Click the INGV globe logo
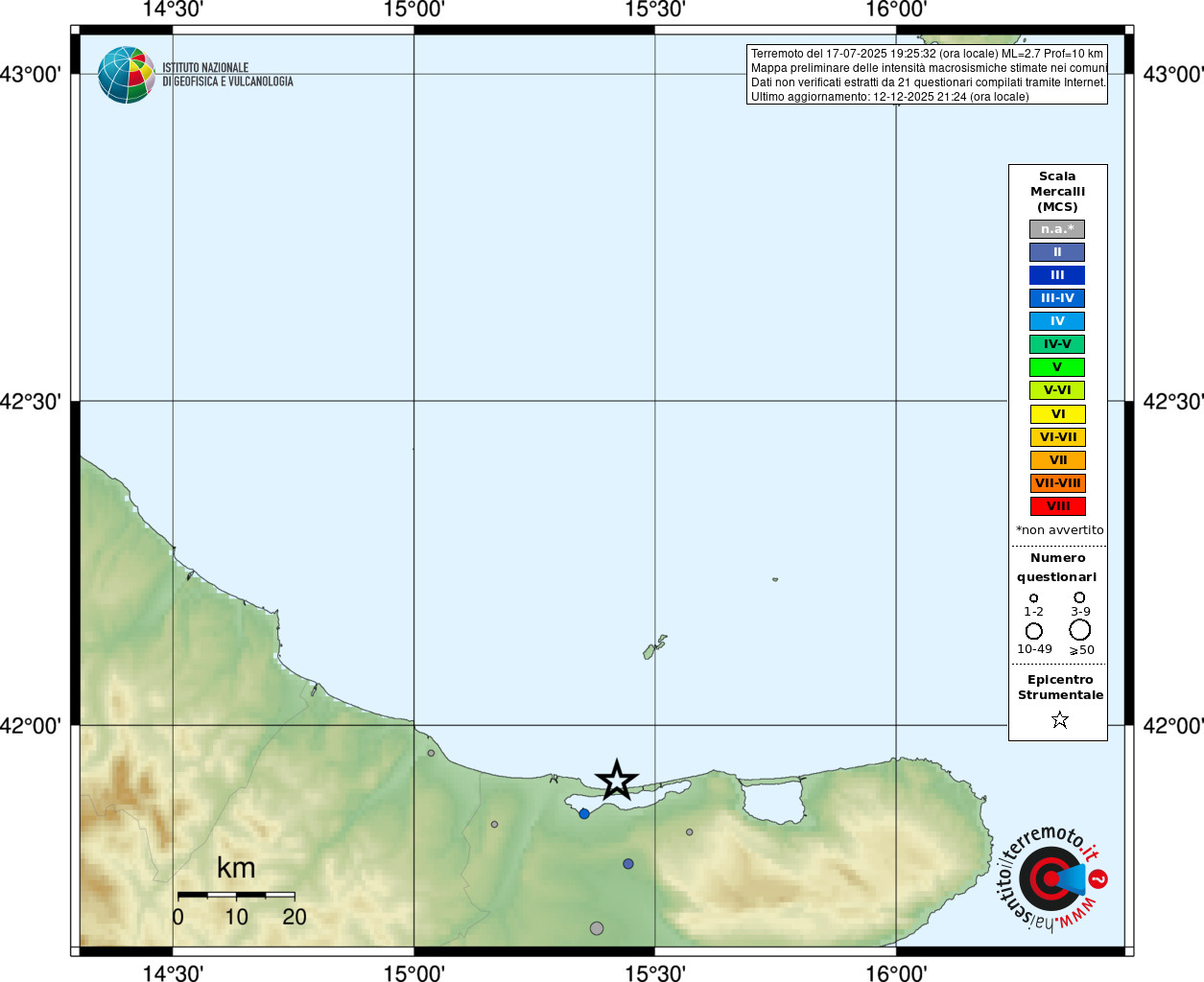1204x982 pixels. [126, 75]
